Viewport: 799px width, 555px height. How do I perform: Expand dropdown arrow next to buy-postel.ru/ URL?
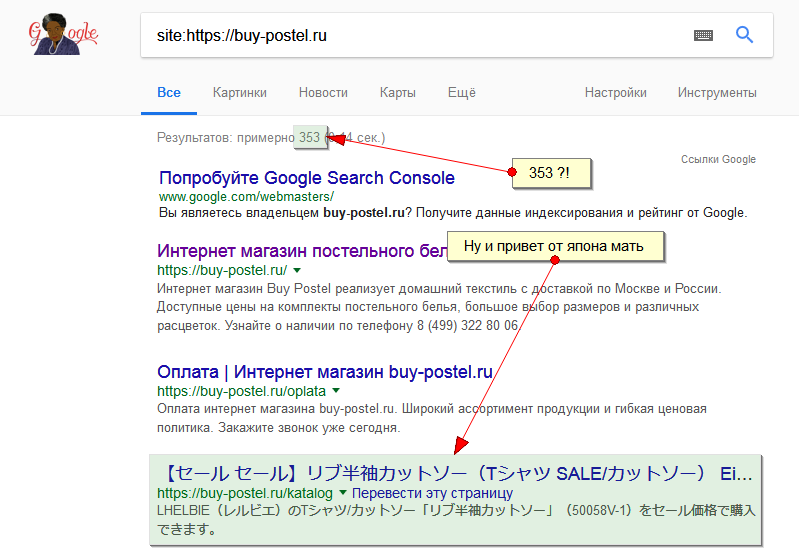297,270
